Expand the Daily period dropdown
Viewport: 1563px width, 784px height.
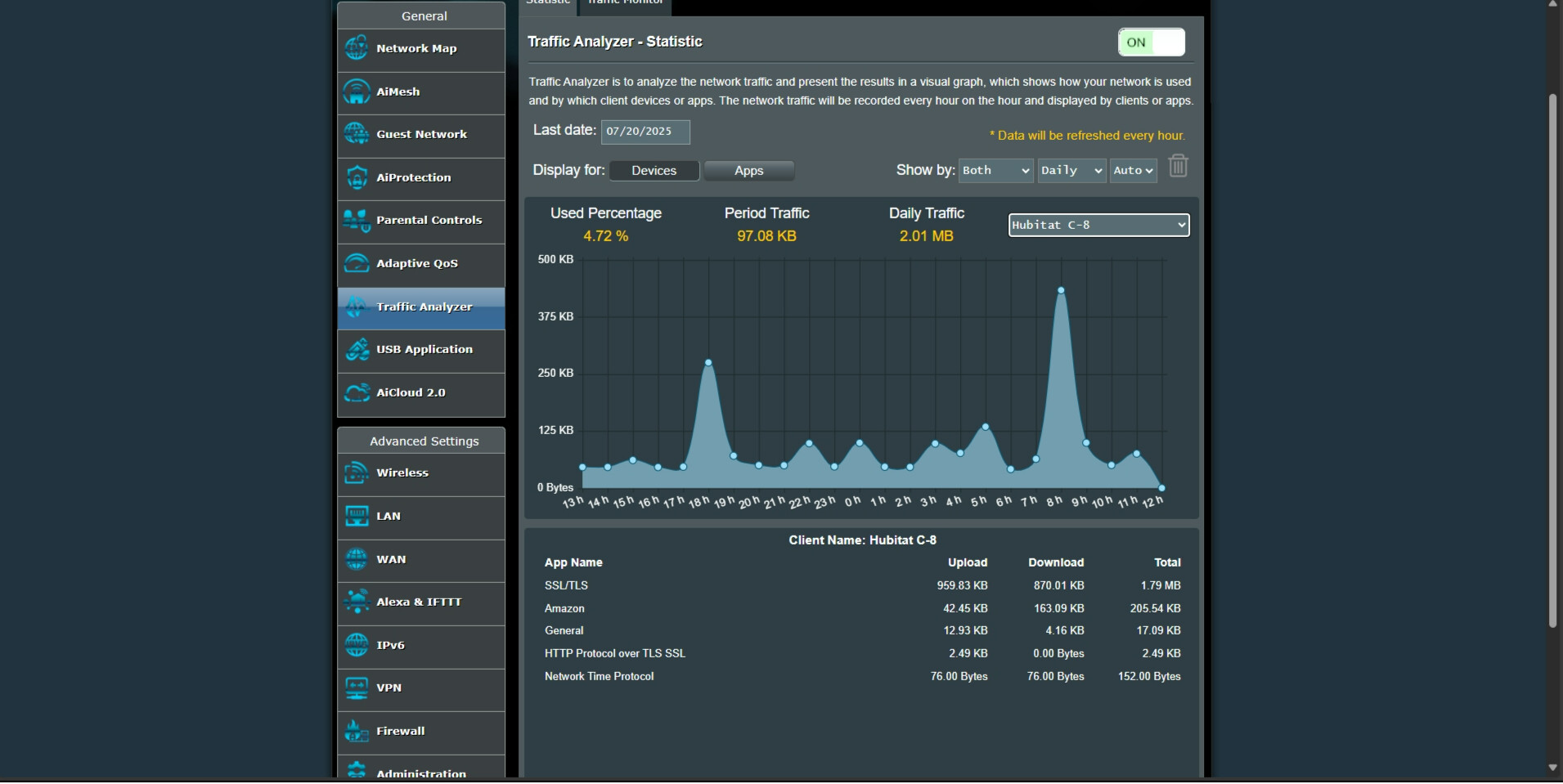(1071, 171)
